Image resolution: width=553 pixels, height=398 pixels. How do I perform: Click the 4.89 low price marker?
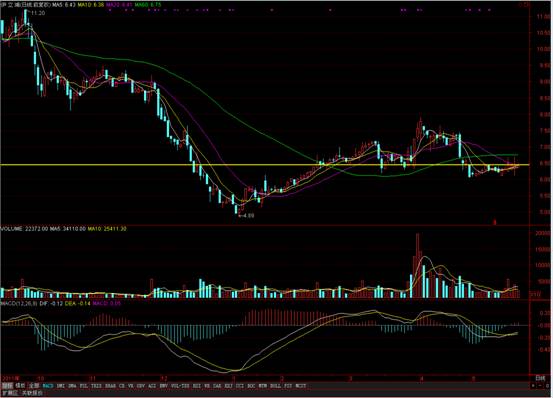[x=247, y=215]
